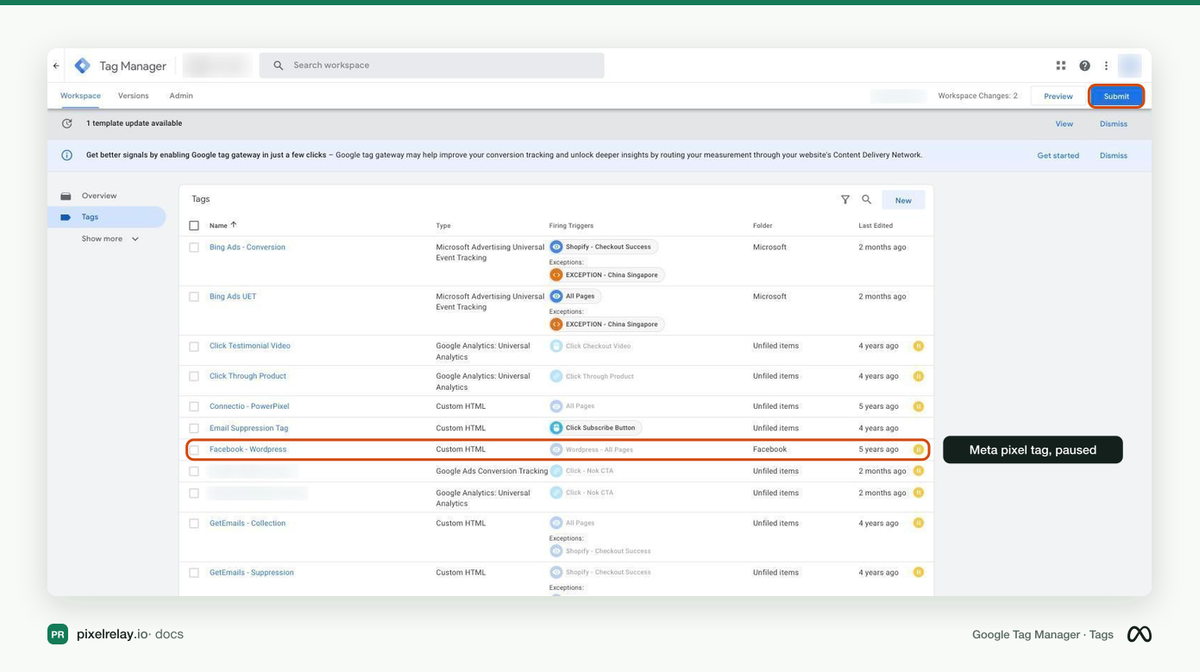Open Workspace Changes: 2
The width and height of the screenshot is (1200, 672).
click(x=977, y=96)
